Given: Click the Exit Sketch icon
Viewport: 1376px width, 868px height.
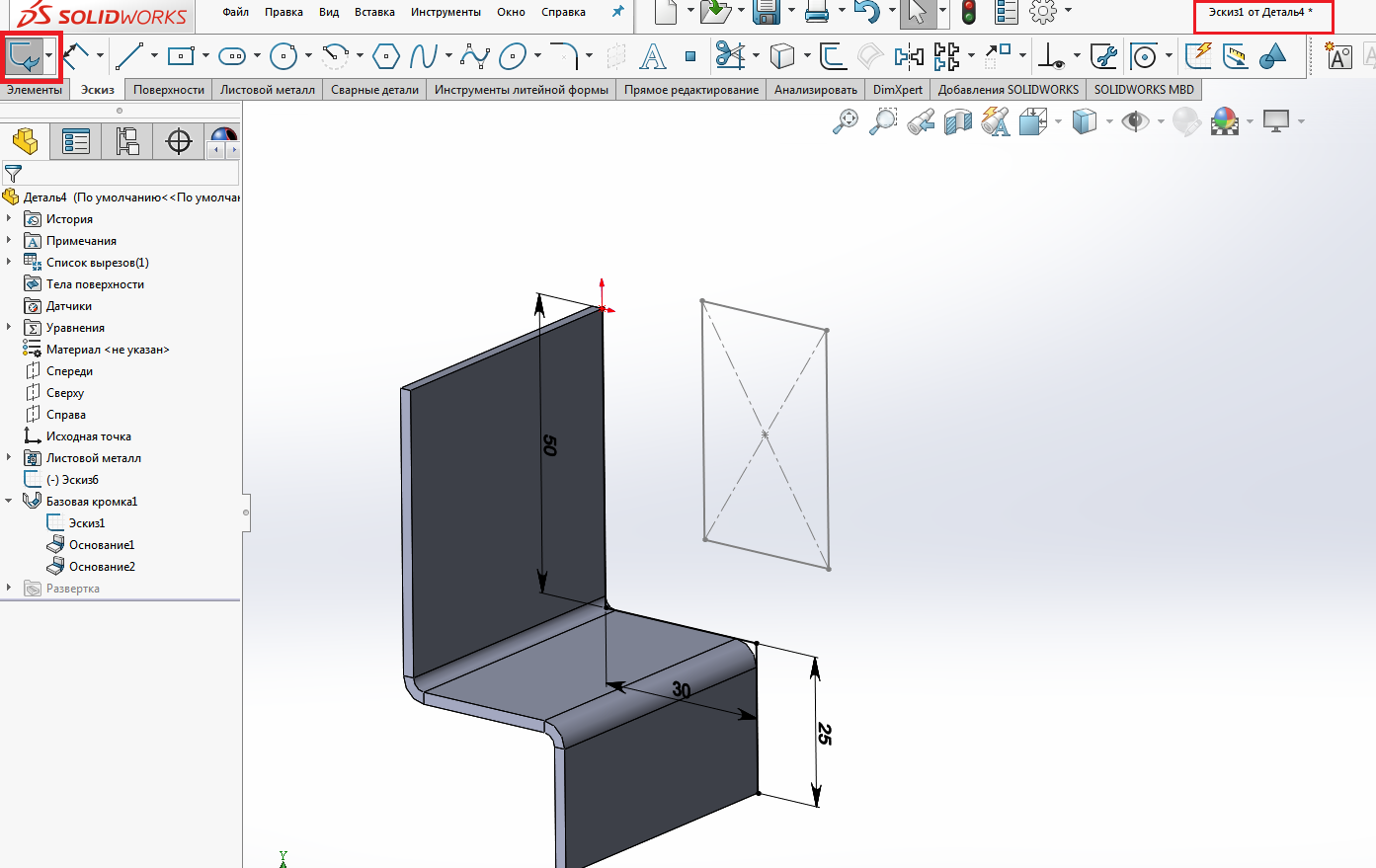Looking at the screenshot, I should tap(28, 56).
